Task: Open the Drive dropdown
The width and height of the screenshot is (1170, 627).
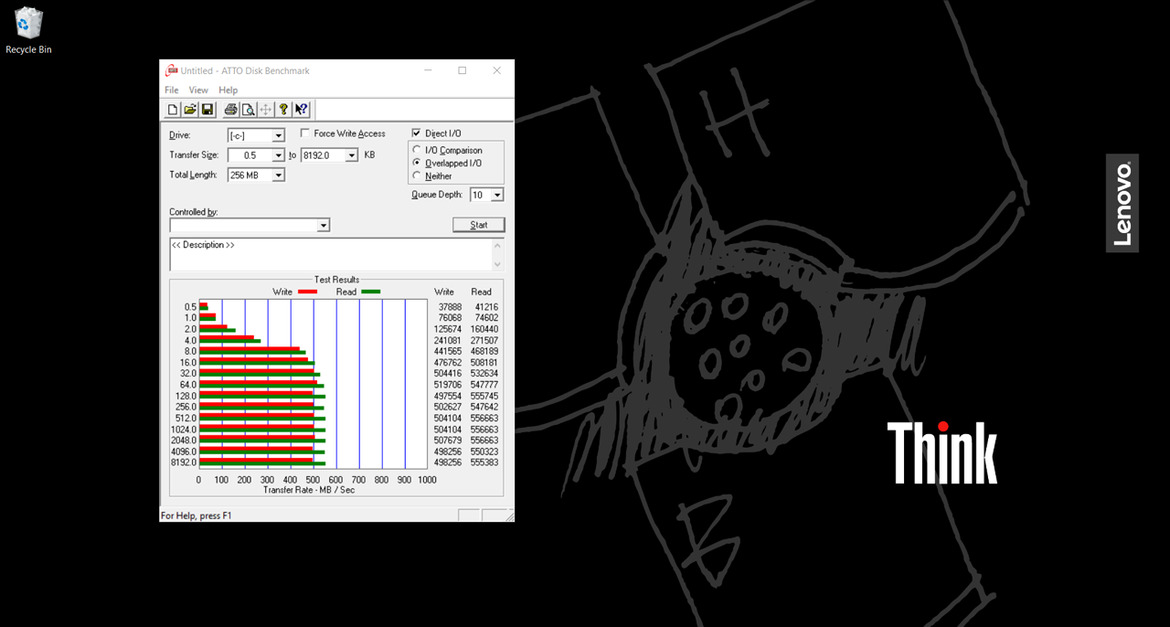Action: pos(278,136)
